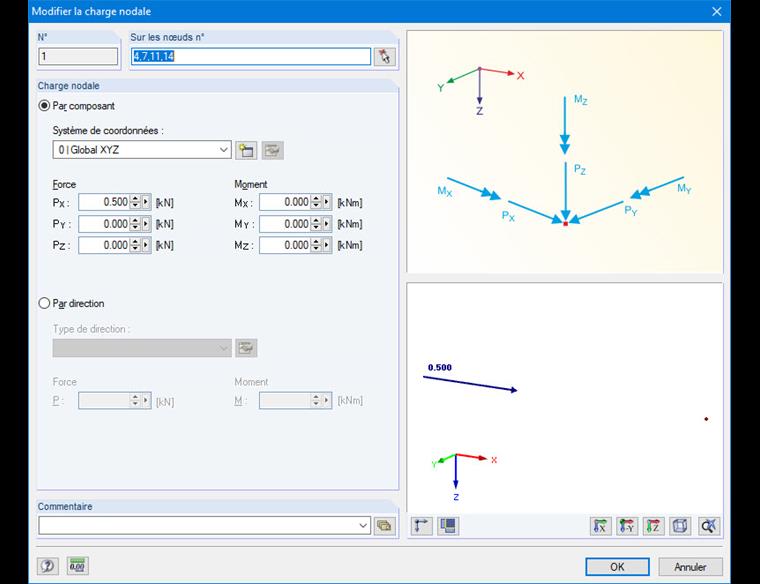This screenshot has width=760, height=584.
Task: Confirm with the OK button
Action: click(617, 567)
